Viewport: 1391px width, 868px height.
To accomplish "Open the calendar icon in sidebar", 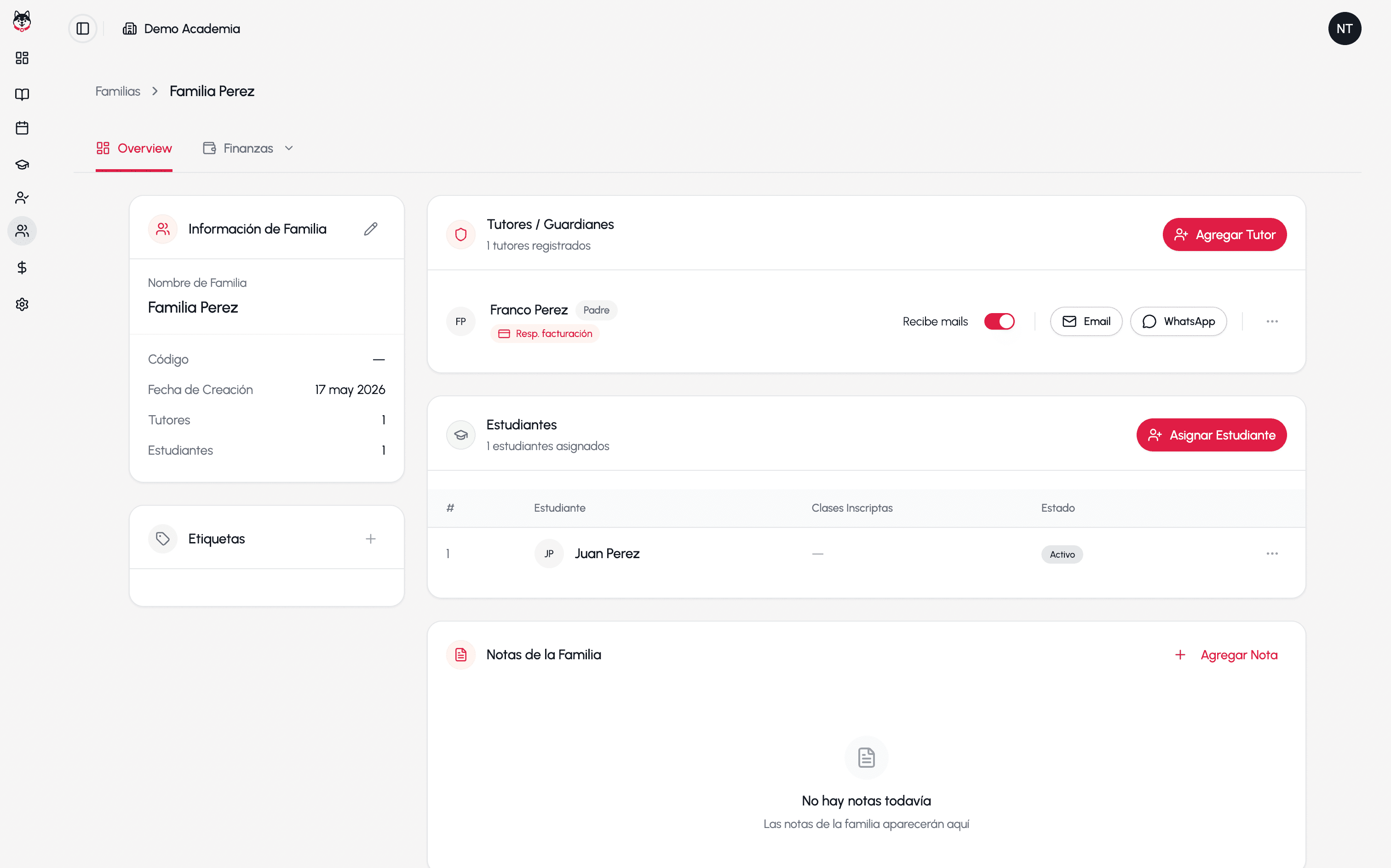I will (22, 128).
